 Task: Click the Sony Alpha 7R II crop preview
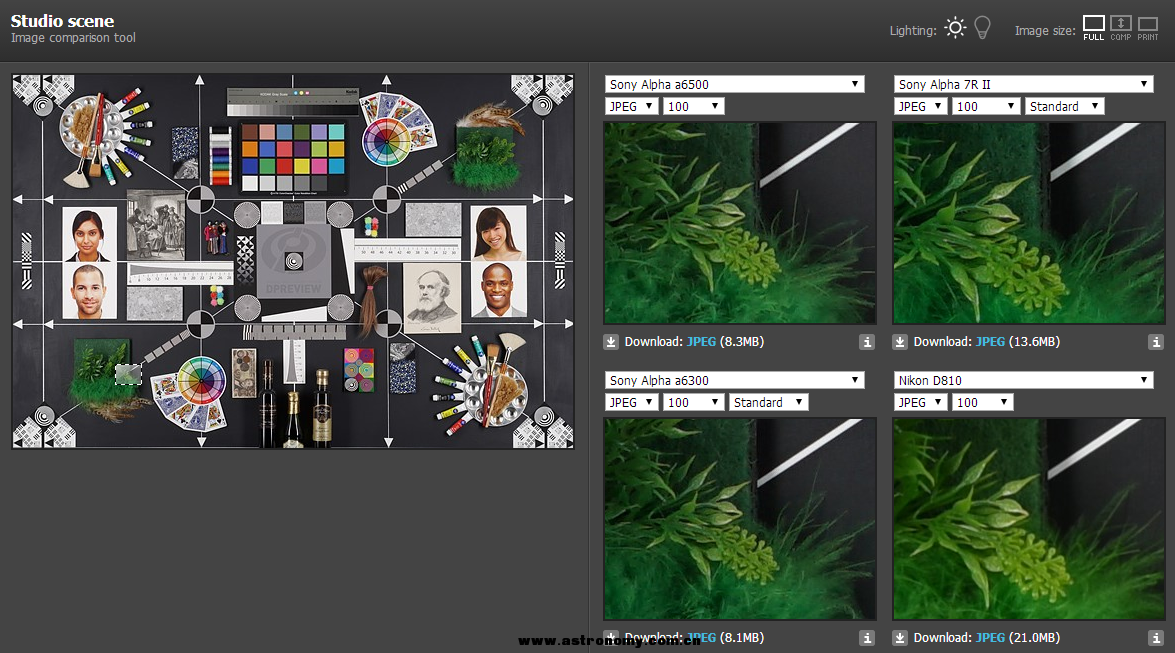1029,223
